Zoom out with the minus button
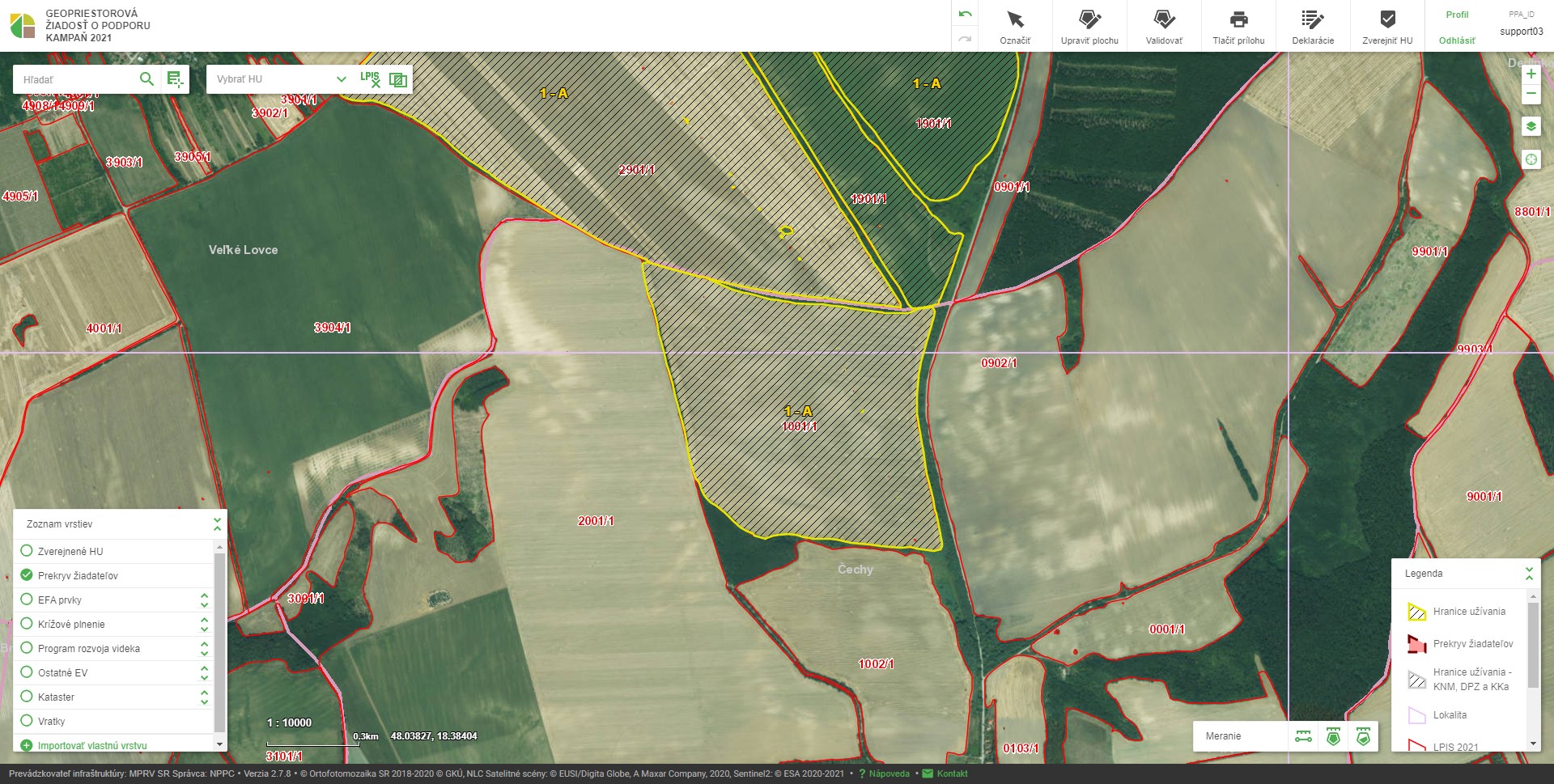 click(x=1531, y=94)
